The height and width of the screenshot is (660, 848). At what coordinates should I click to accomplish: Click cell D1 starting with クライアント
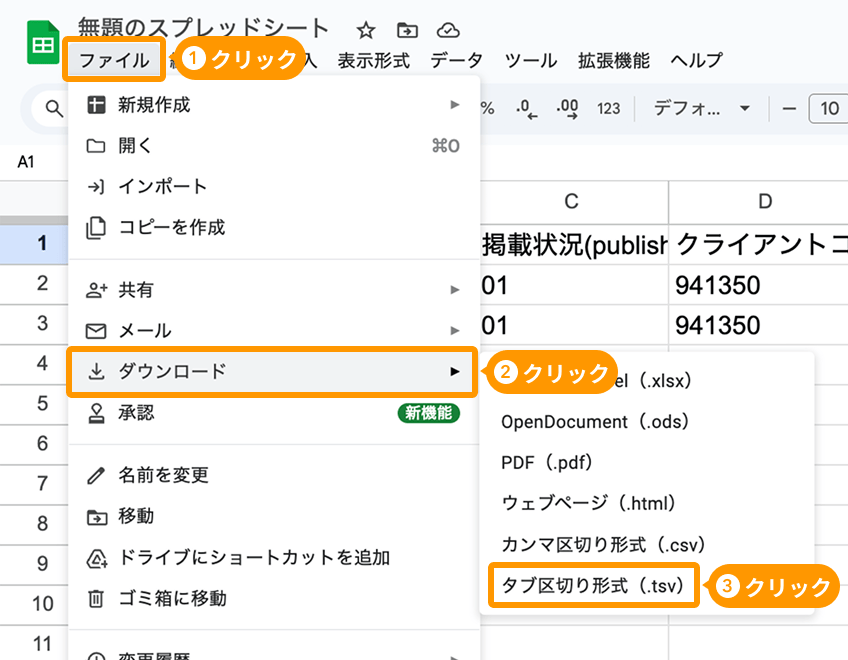click(759, 245)
